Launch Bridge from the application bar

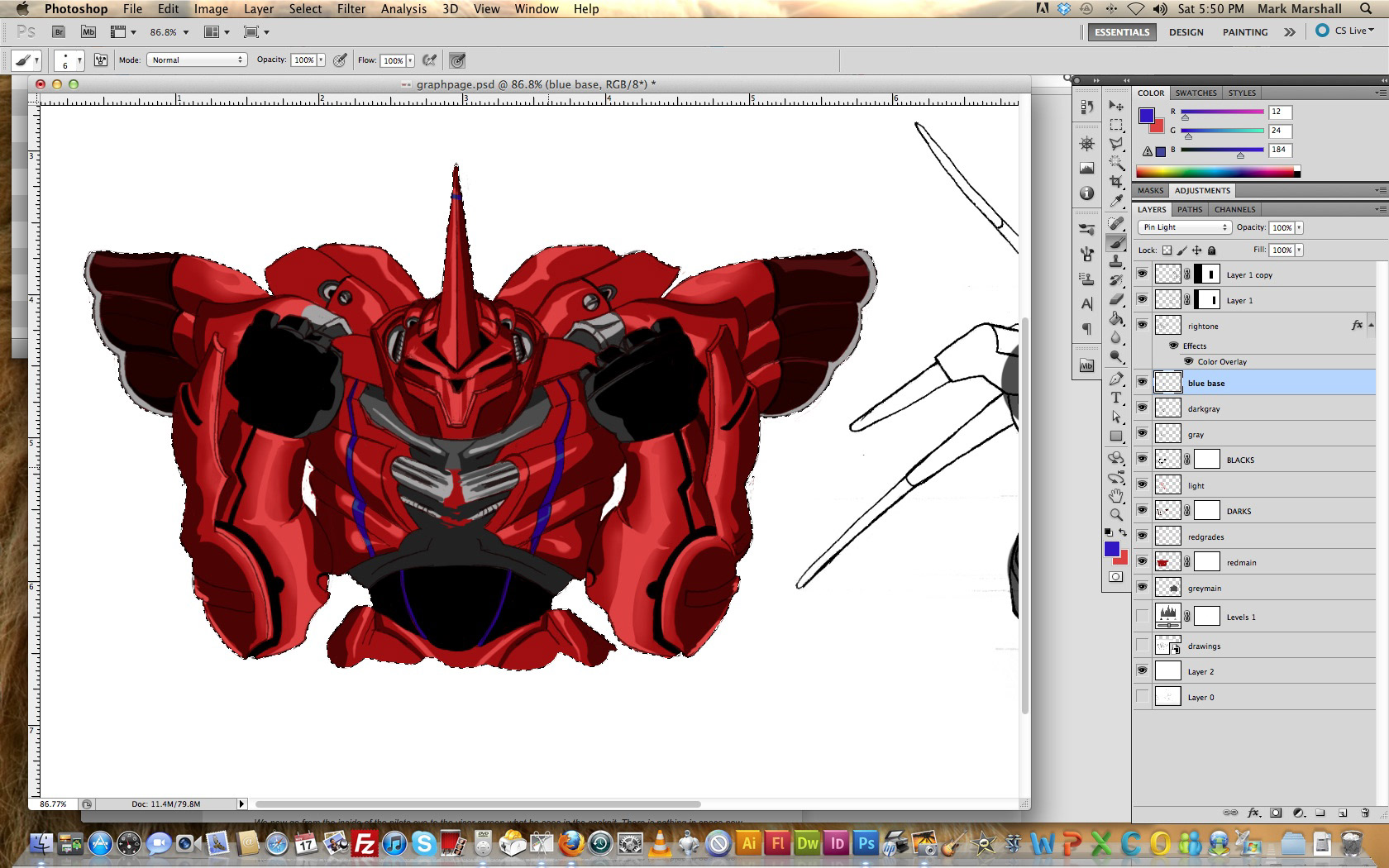pos(59,31)
